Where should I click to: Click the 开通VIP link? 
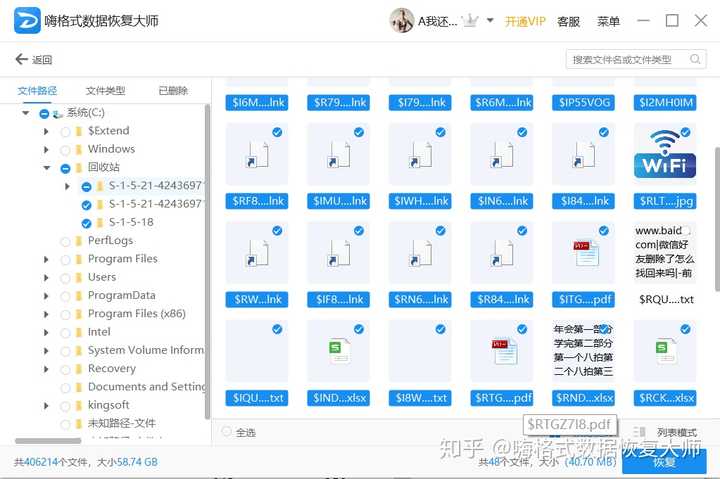tap(525, 21)
